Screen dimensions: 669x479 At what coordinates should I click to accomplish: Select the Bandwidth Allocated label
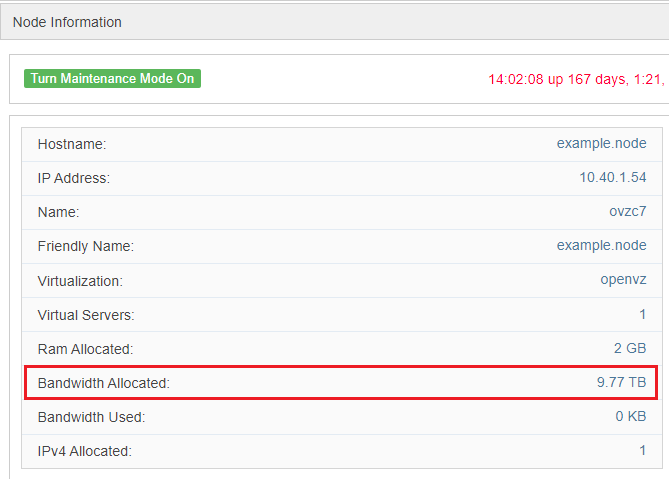[104, 383]
